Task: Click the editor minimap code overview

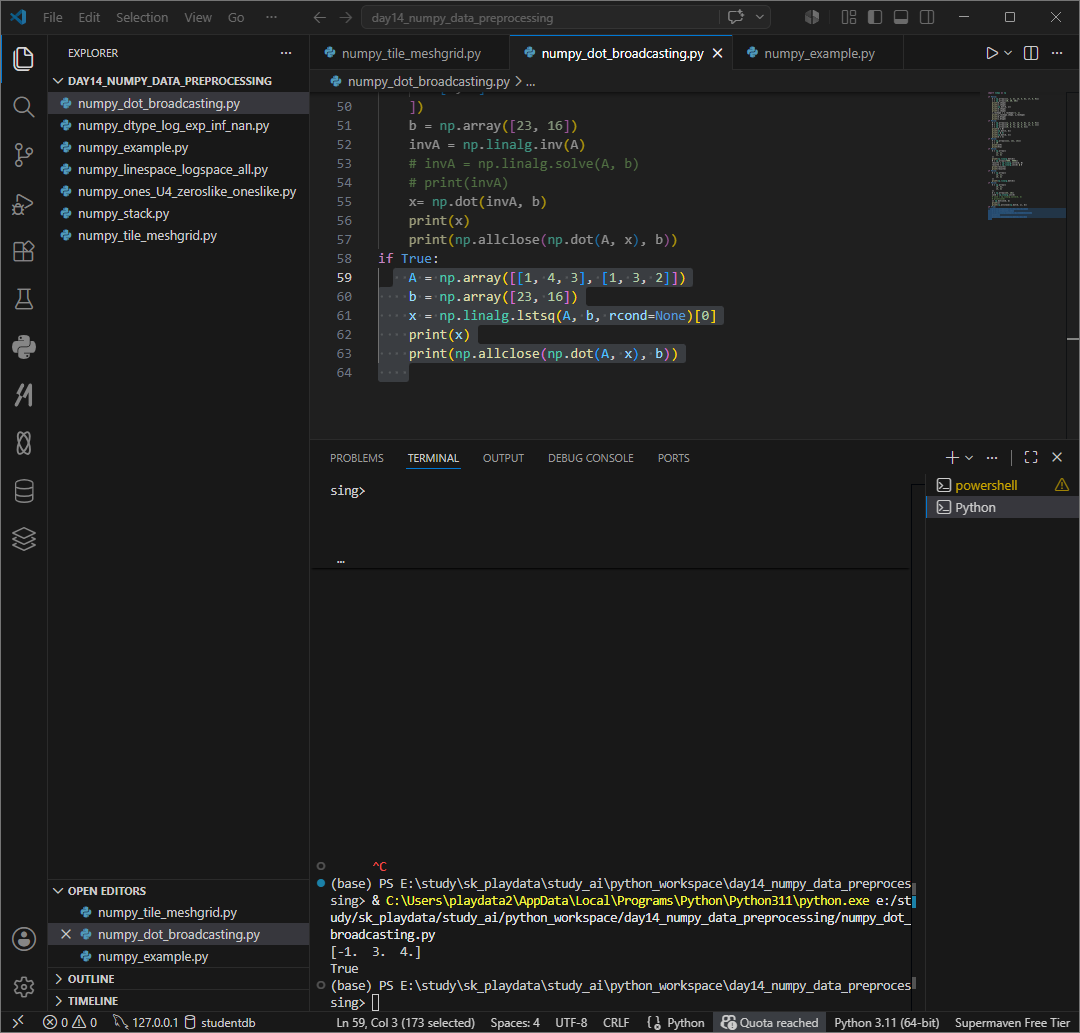Action: 1026,155
